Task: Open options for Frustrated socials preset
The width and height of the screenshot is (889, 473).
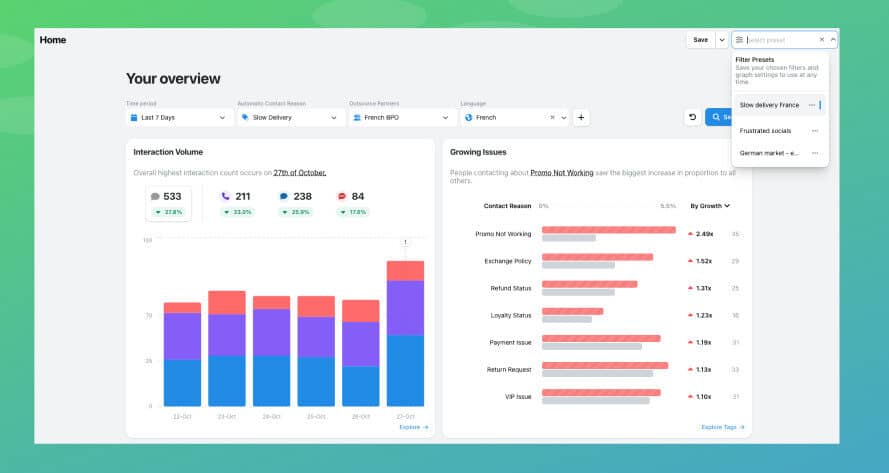Action: [x=814, y=131]
